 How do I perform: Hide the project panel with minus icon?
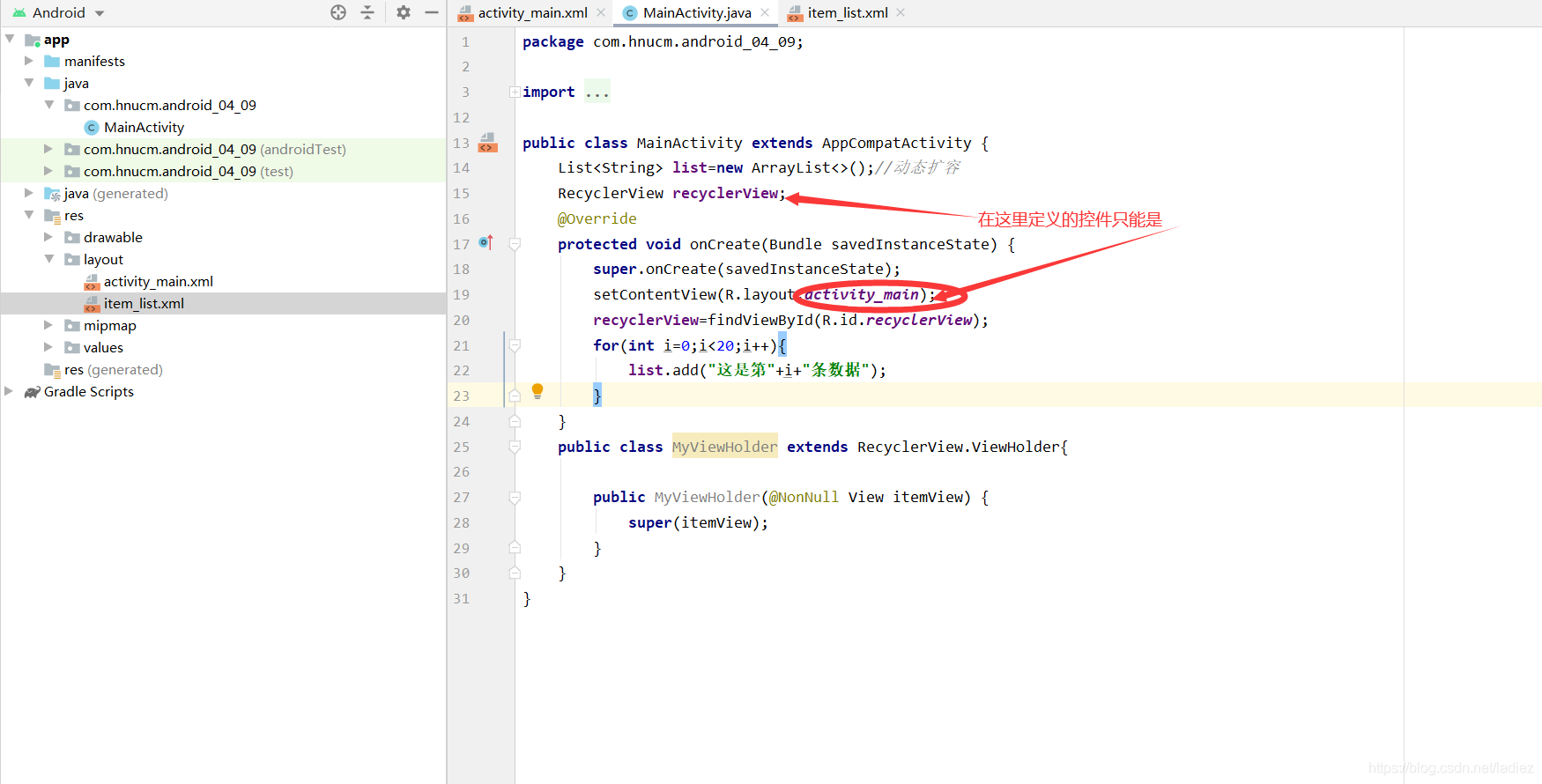pos(432,12)
